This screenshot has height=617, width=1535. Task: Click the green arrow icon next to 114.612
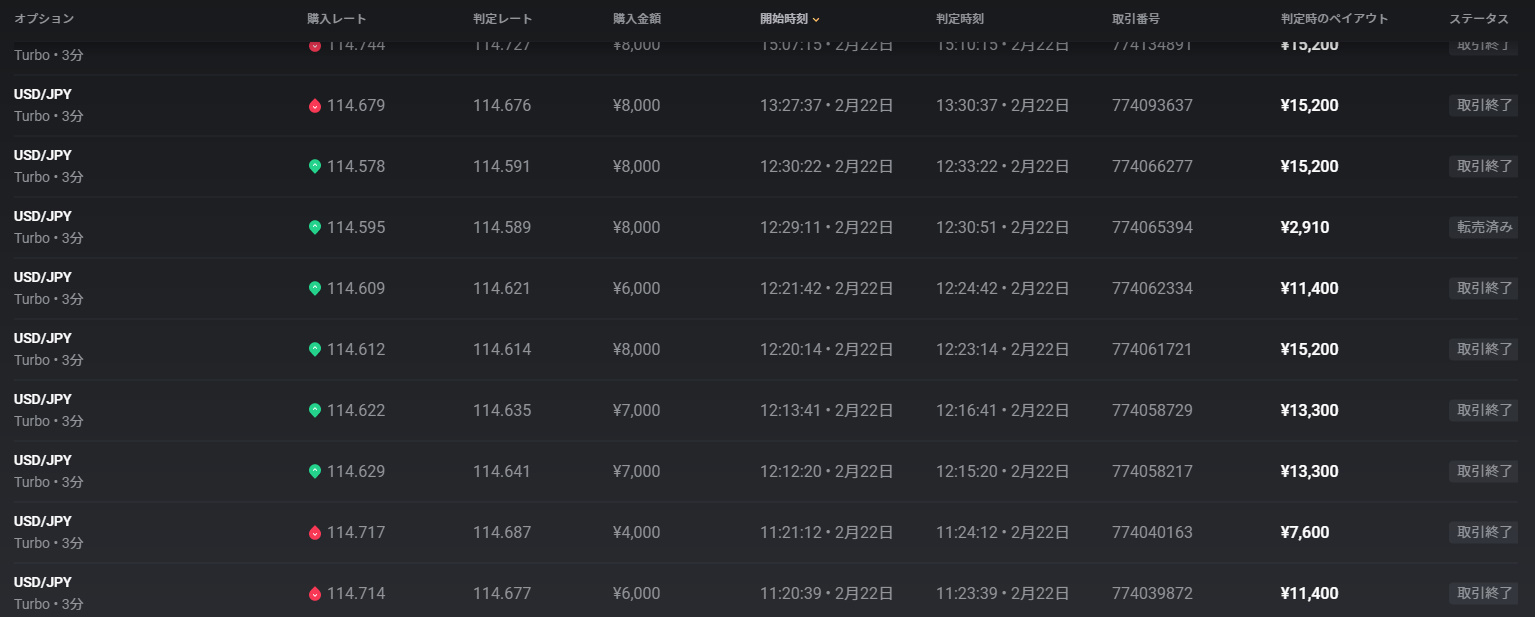(x=315, y=350)
